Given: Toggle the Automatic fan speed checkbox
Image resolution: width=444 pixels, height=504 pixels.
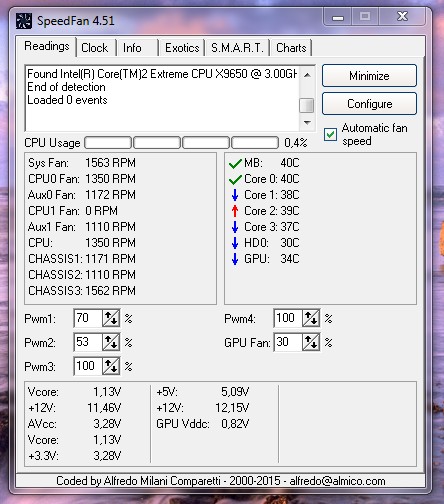Looking at the screenshot, I should tap(330, 135).
